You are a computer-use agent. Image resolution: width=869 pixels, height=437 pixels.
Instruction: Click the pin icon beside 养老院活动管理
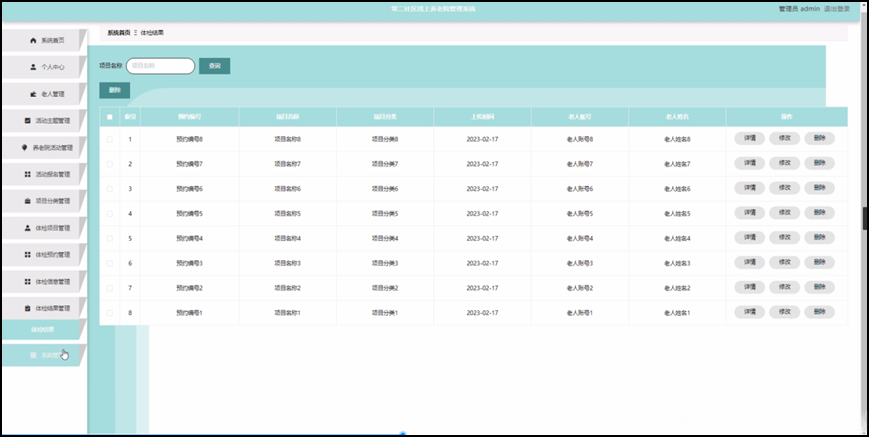(24, 148)
